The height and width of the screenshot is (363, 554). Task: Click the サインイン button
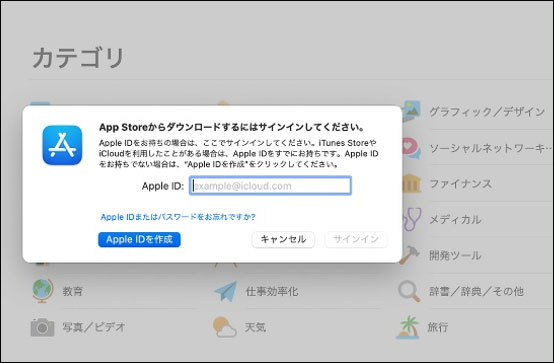356,240
